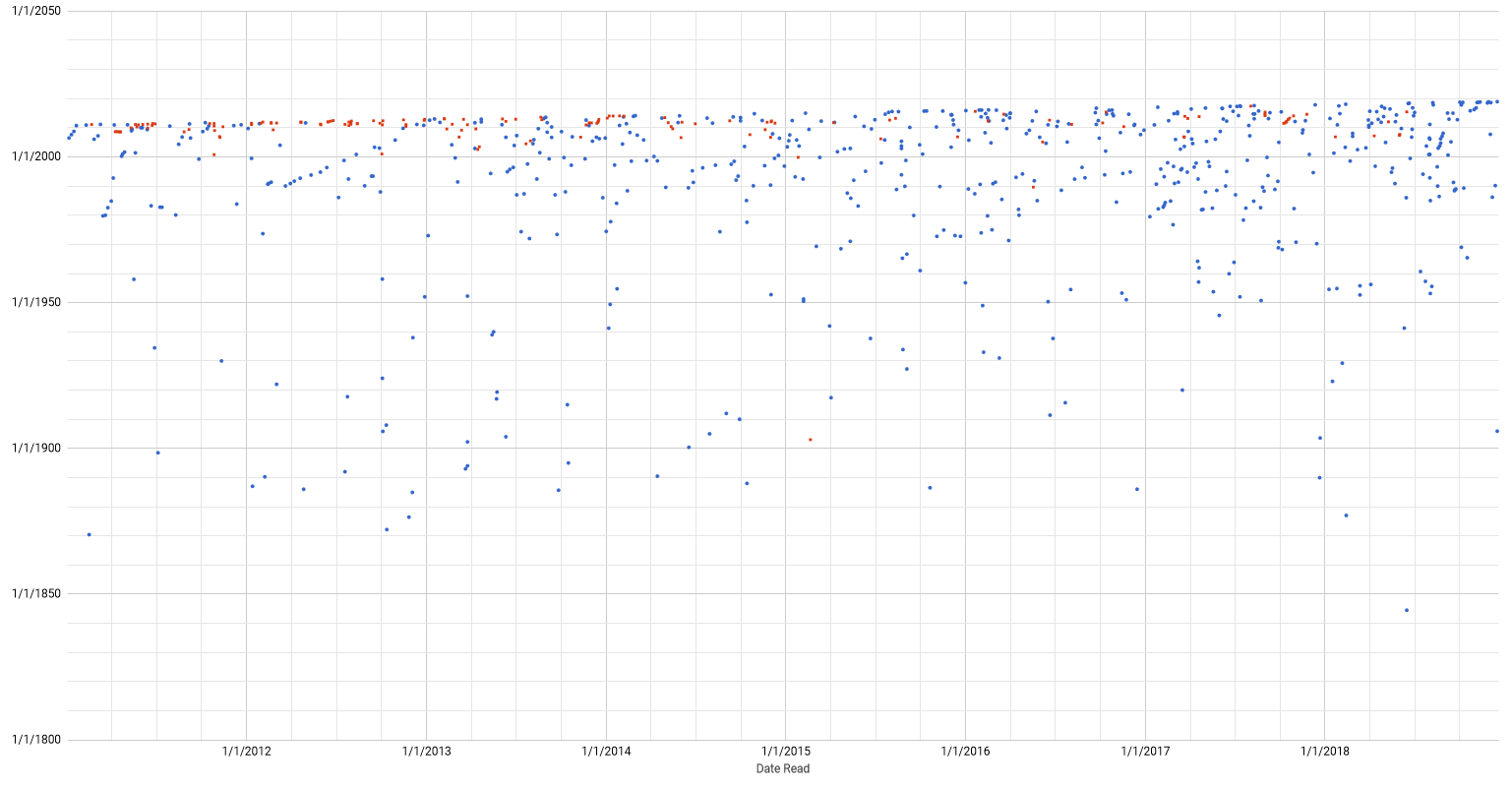Screen dimensions: 1512x788
Task: Click the 1/1/1950 y-axis label
Action: 35,302
